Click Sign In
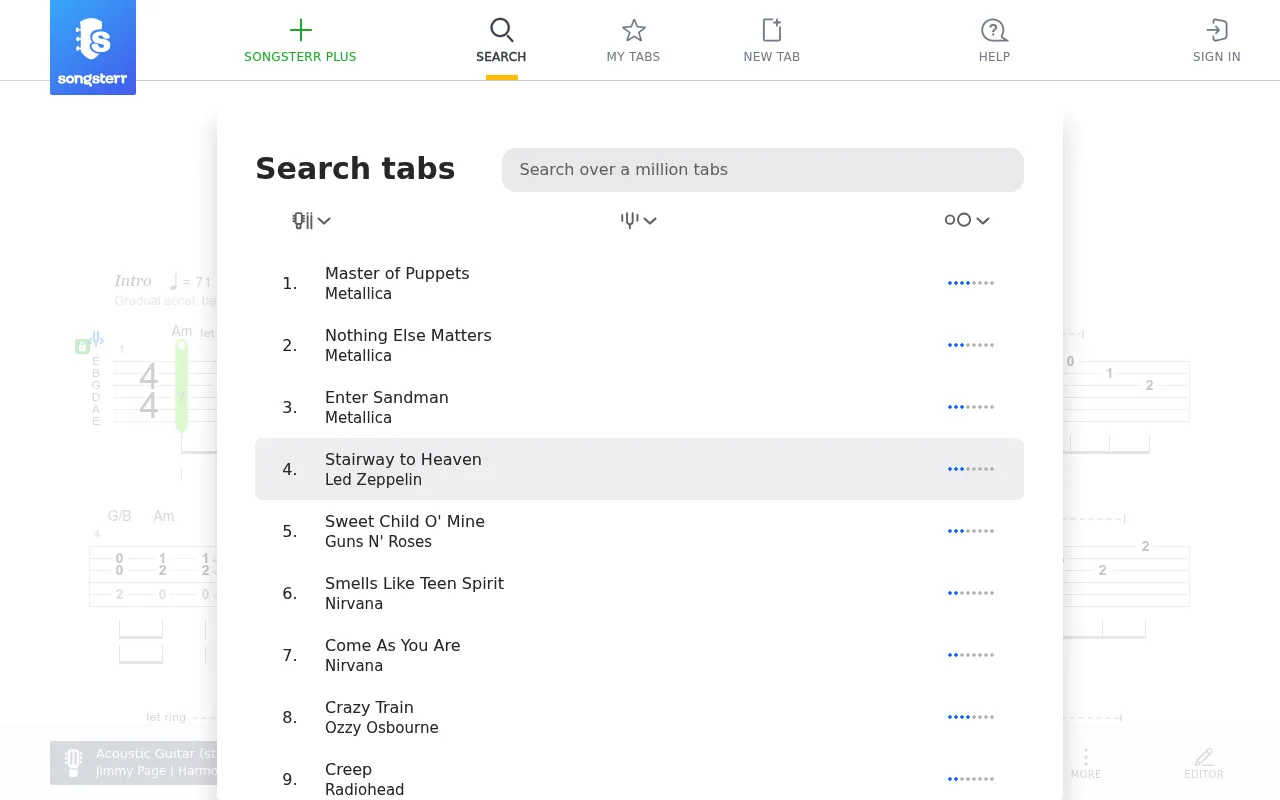 coord(1216,42)
